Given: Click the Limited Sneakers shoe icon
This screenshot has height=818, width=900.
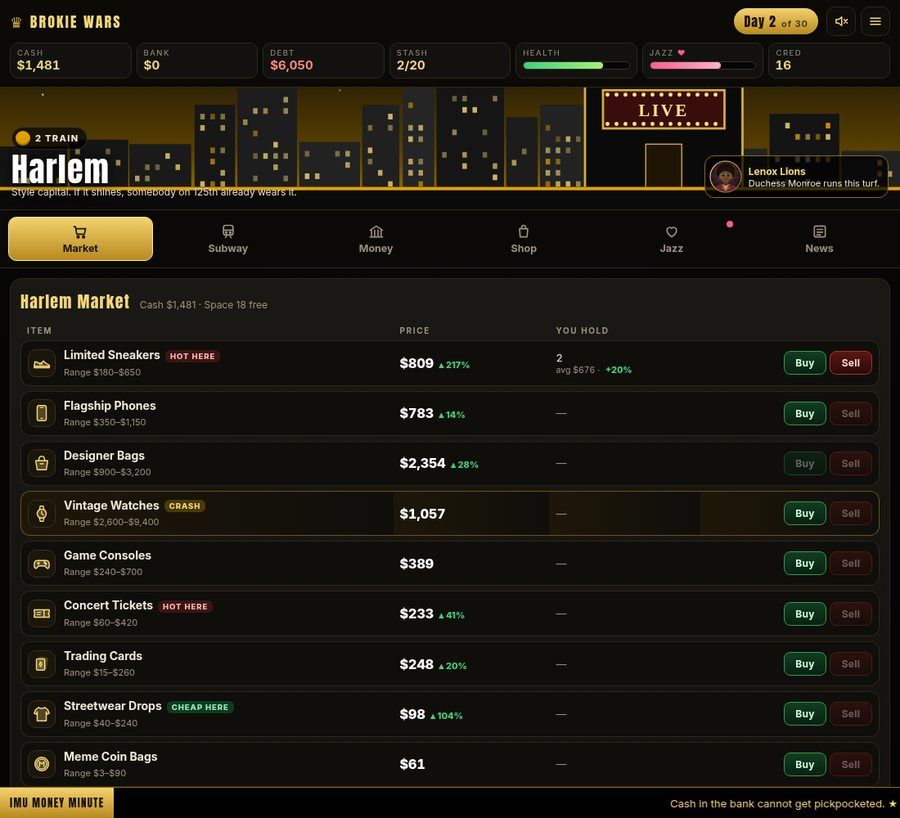Looking at the screenshot, I should pos(42,363).
